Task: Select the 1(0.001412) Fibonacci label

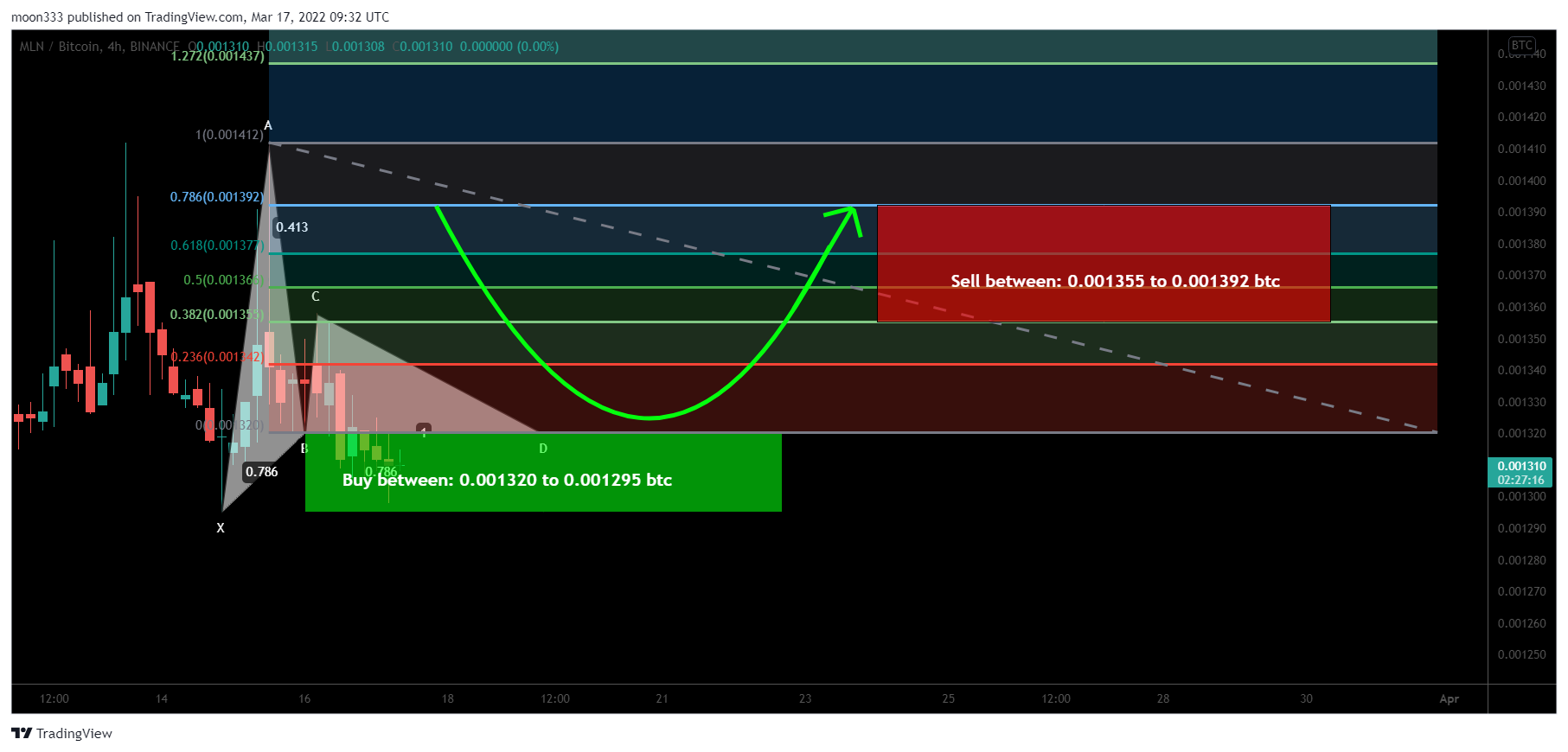Action: 229,135
